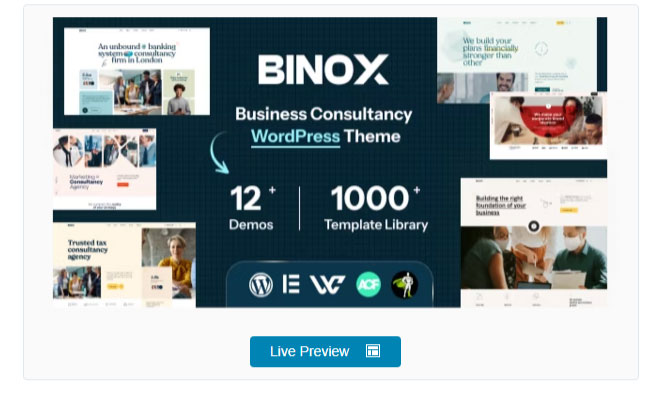Click the '1000+ Template Library' counter

click(x=376, y=208)
